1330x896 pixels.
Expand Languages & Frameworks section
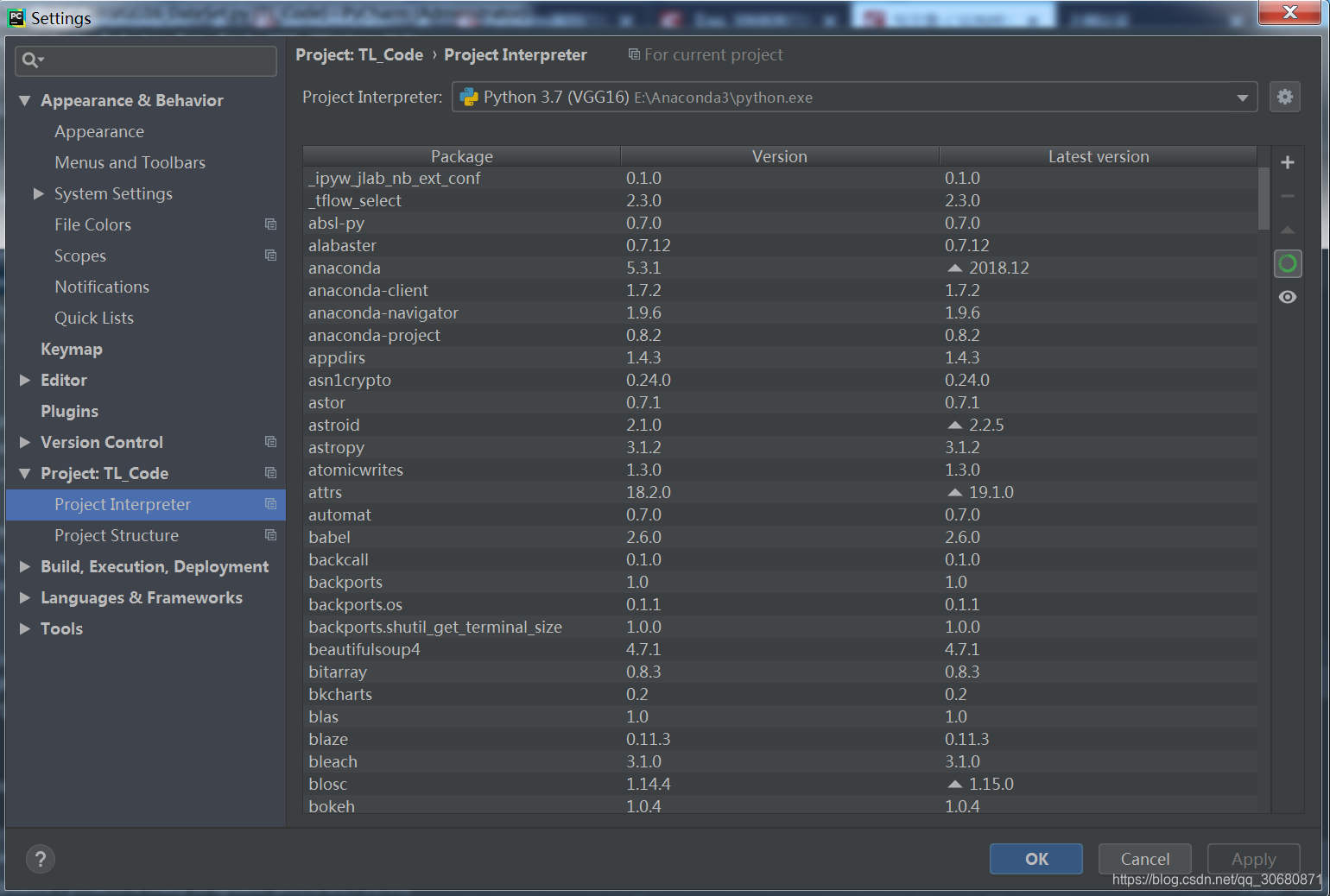25,597
